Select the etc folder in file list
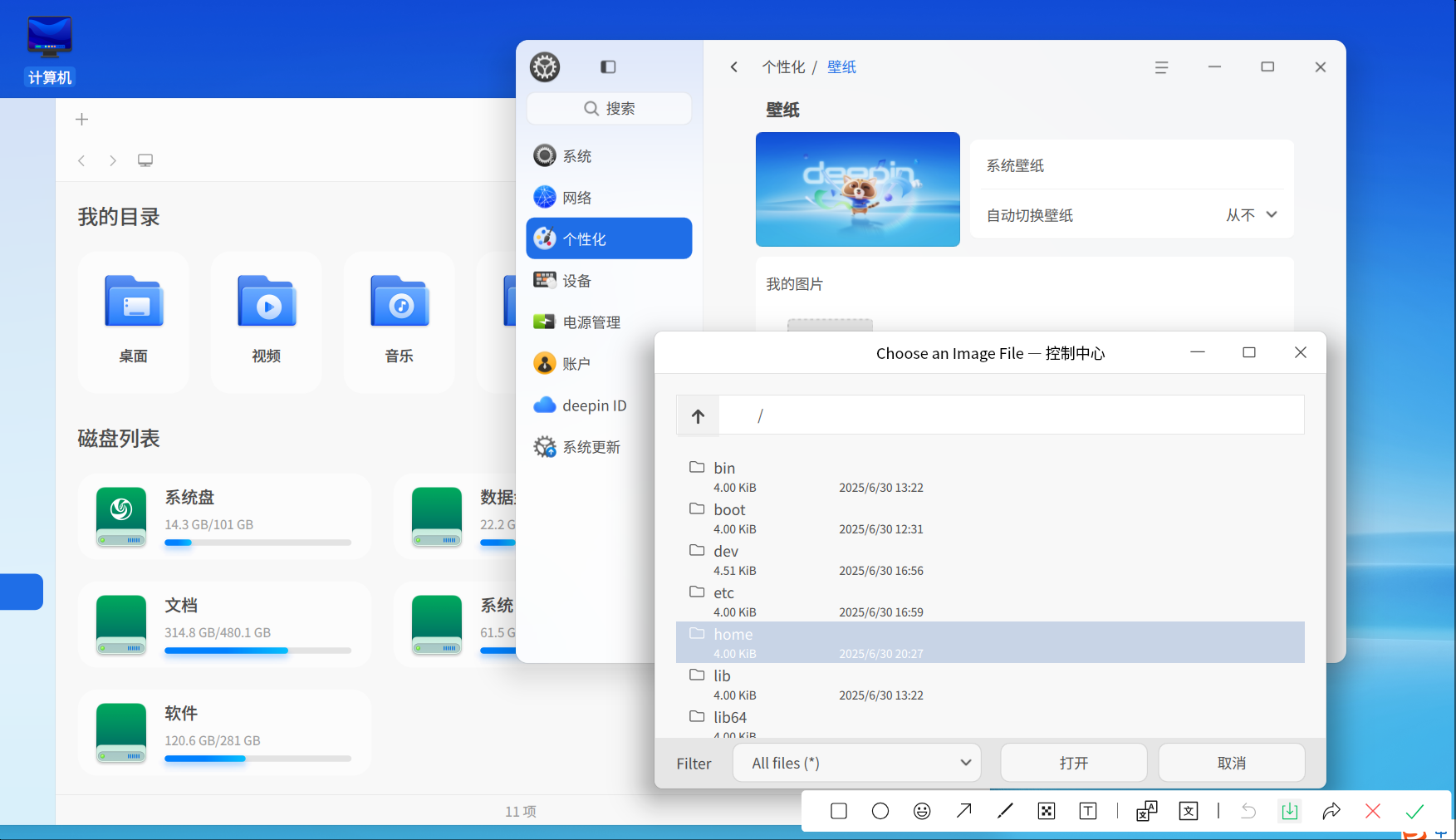Viewport: 1456px width, 840px height. pyautogui.click(x=990, y=601)
